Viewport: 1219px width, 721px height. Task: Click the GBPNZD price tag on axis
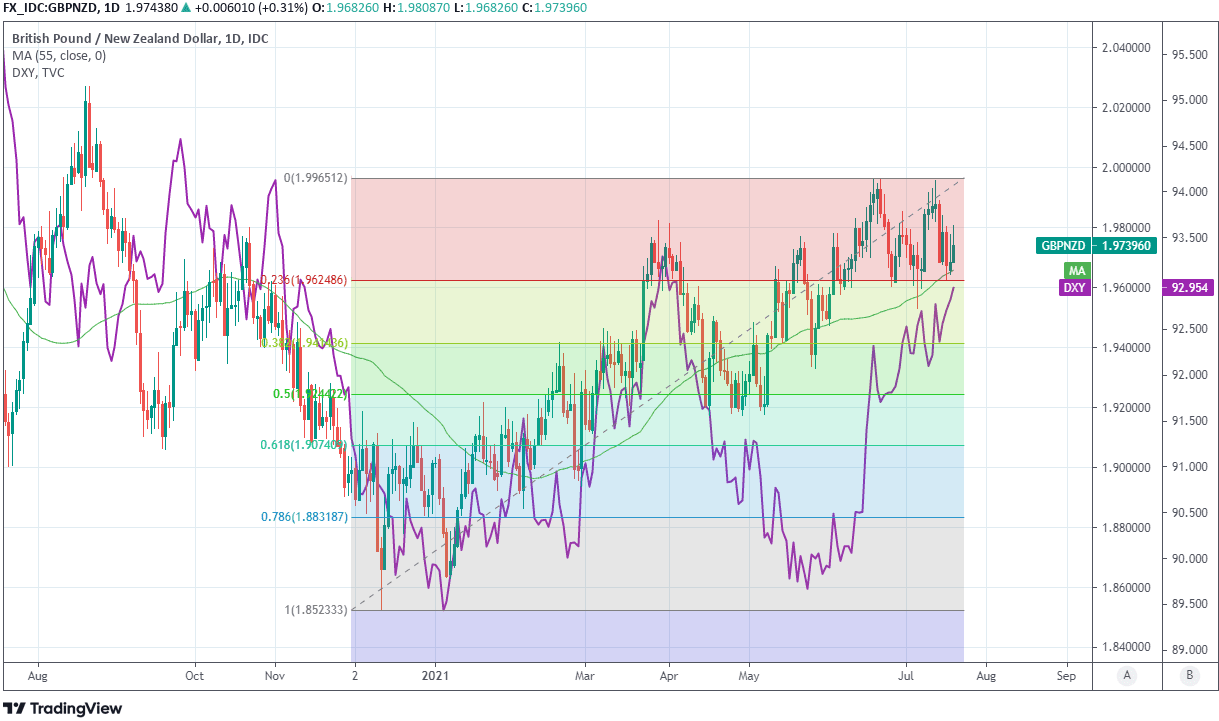[x=1097, y=245]
